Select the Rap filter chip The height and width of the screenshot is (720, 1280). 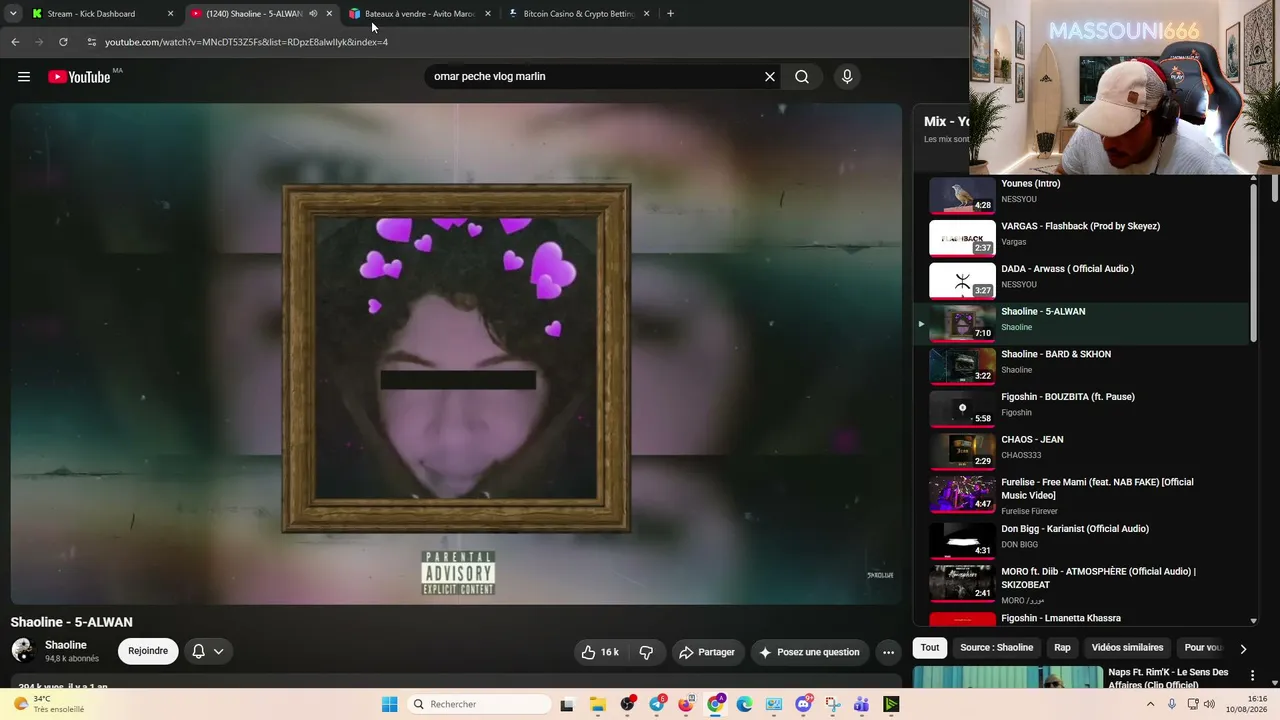(x=1062, y=648)
